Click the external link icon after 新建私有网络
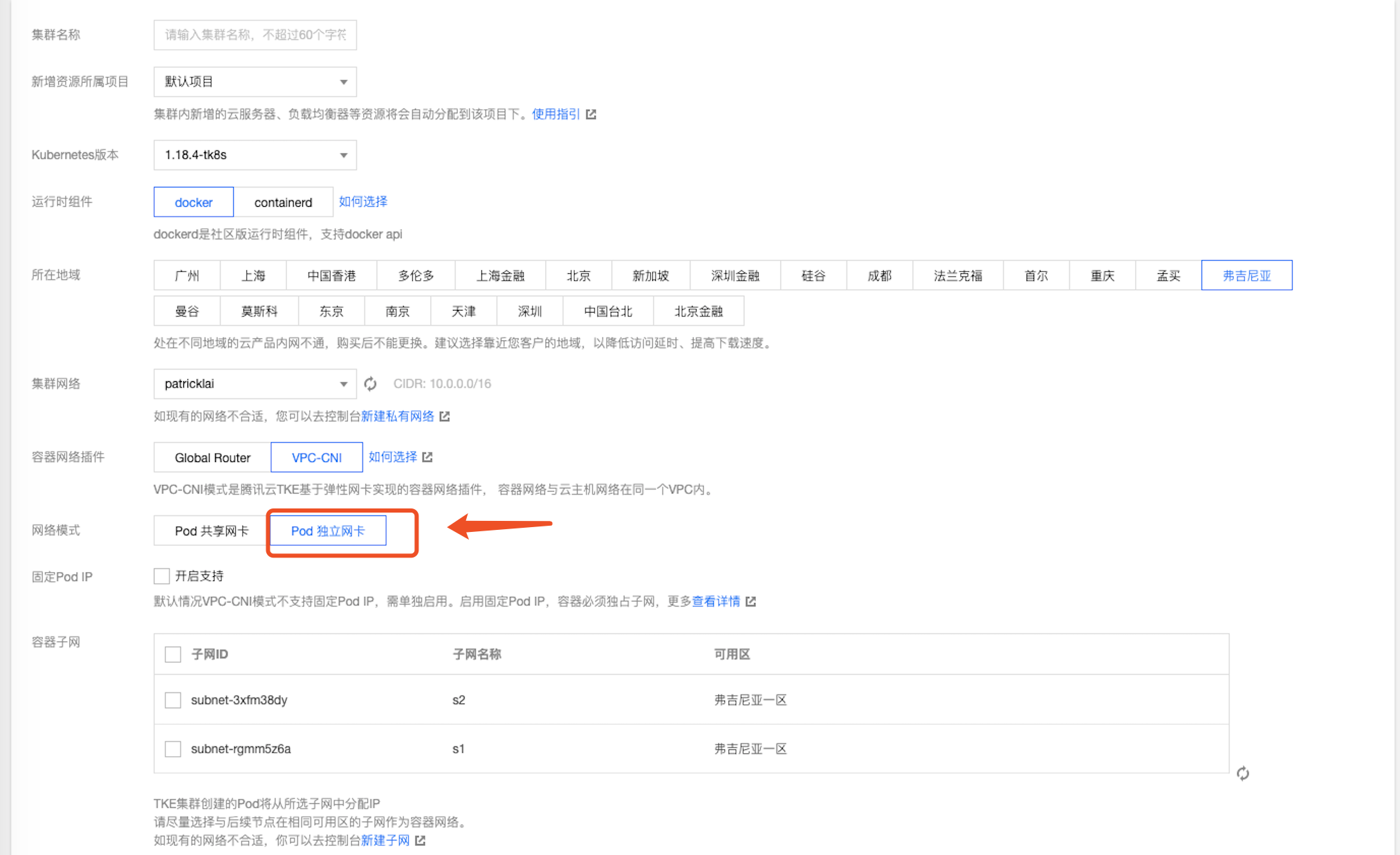This screenshot has width=1400, height=855. 445,416
